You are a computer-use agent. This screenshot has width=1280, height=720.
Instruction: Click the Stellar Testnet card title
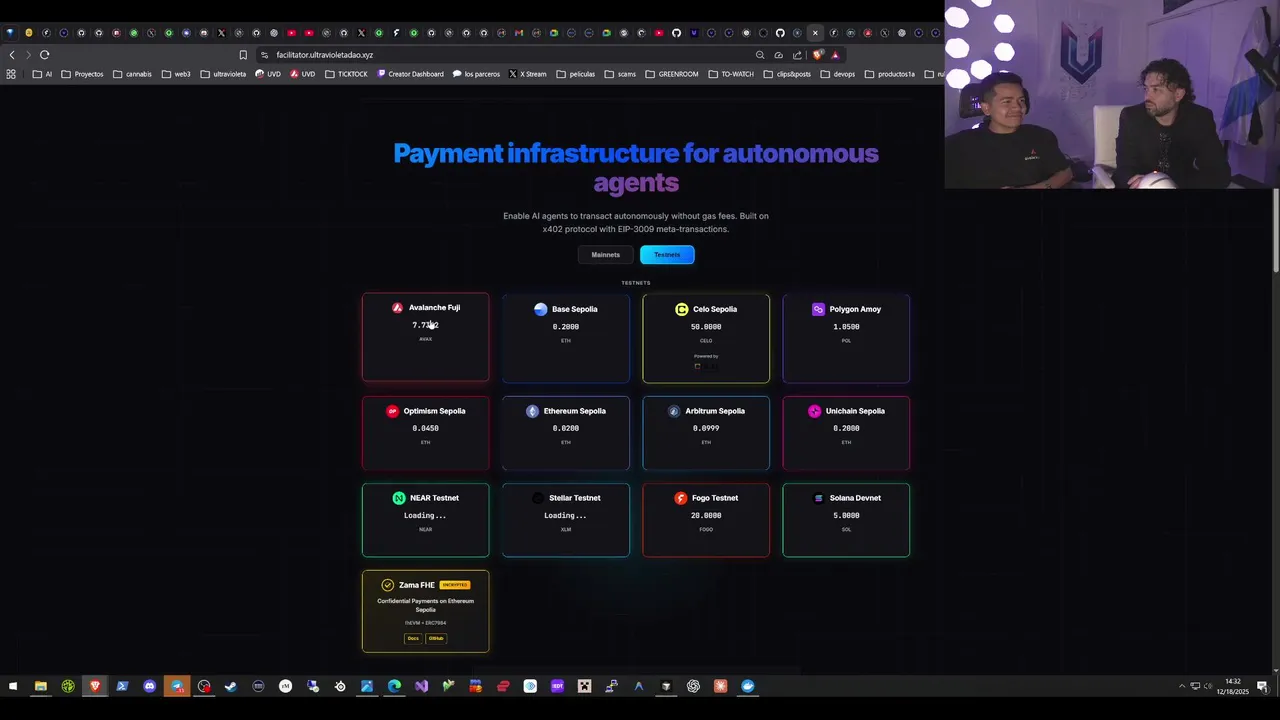click(575, 498)
